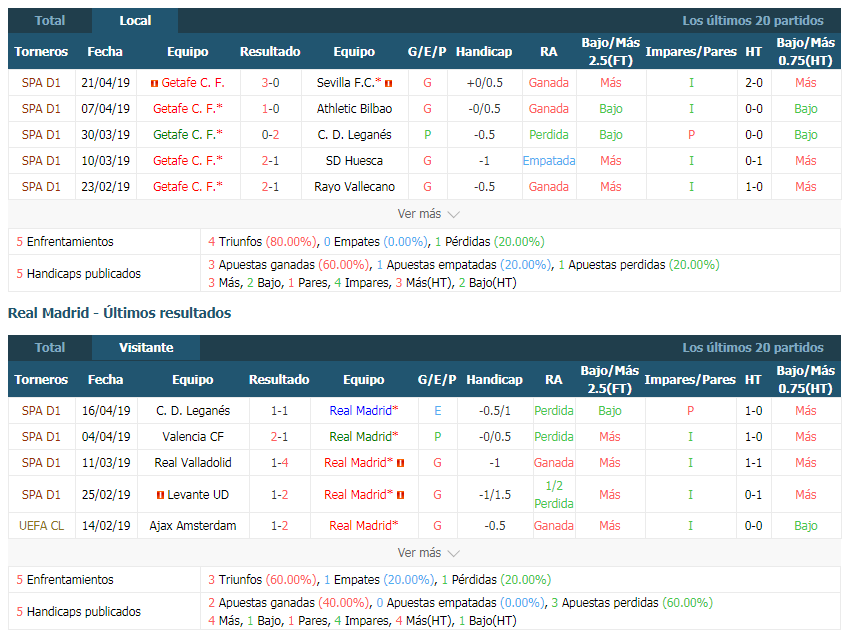Click the 2-1 result at Valencia CF
This screenshot has width=847, height=634.
coord(279,436)
